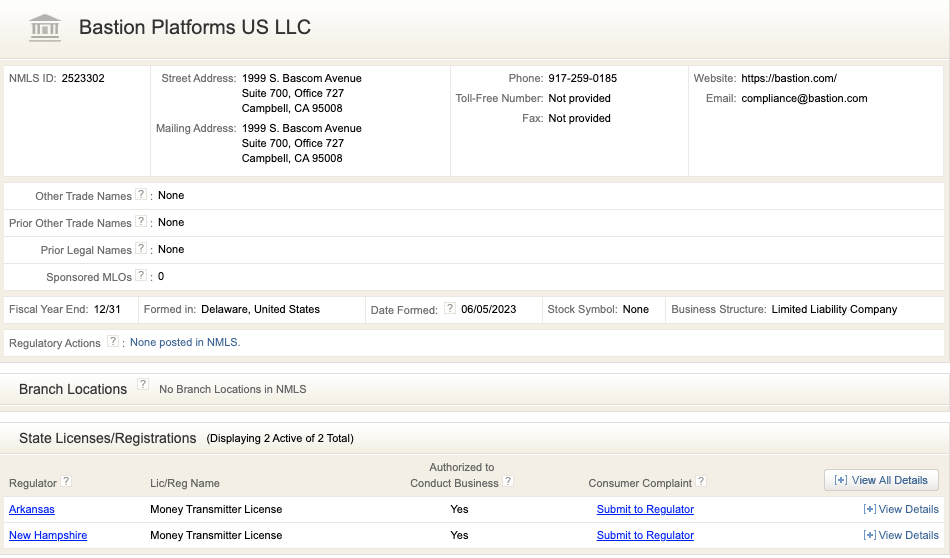Click help icon beside Sponsored MLOs

[141, 276]
